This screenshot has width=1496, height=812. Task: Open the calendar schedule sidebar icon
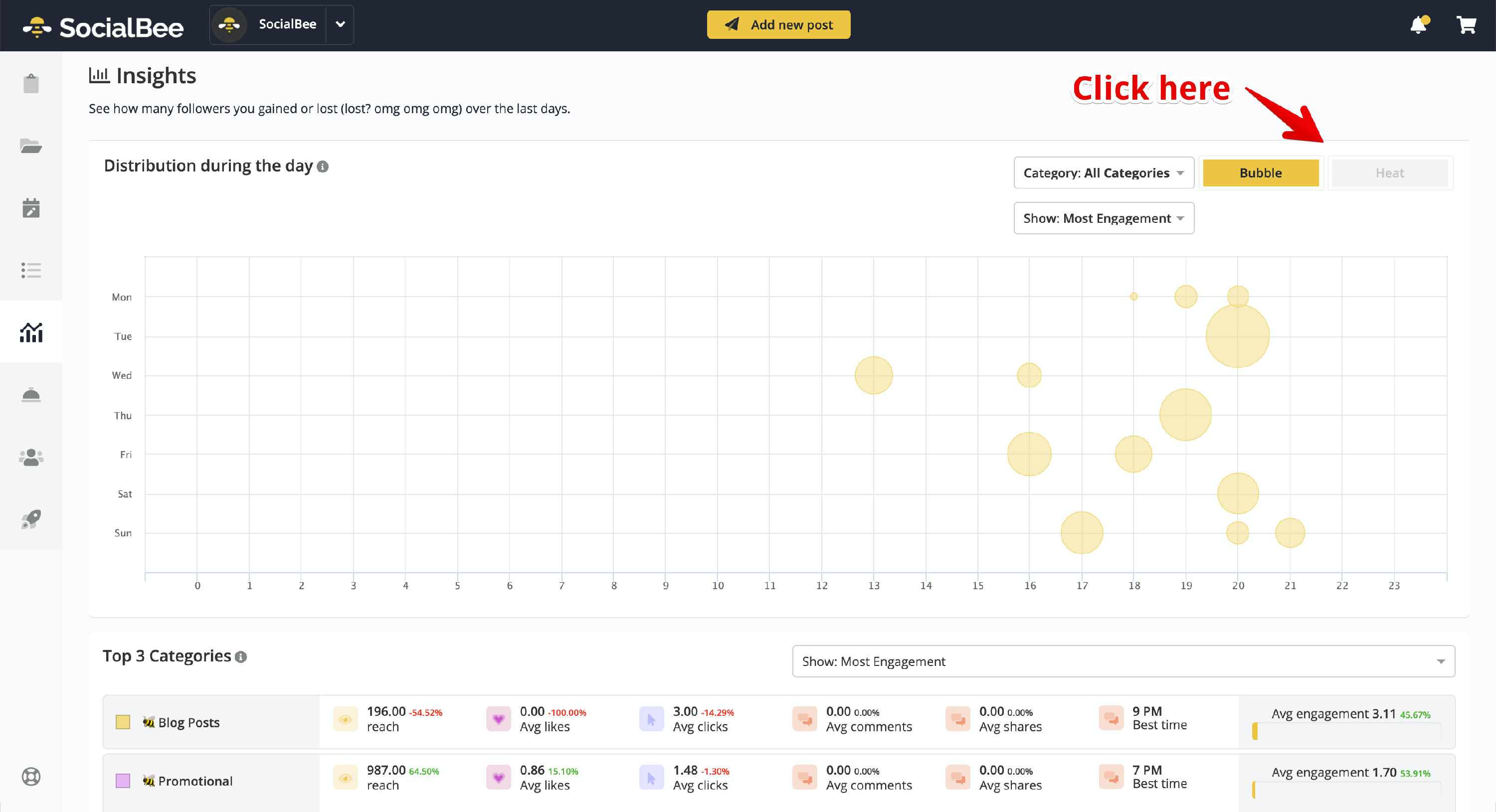click(x=31, y=208)
